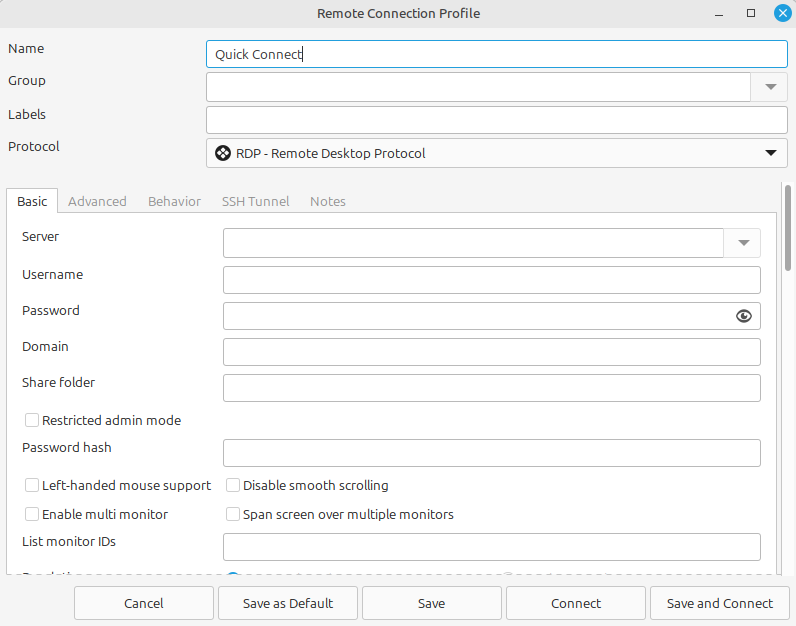The height and width of the screenshot is (626, 796).
Task: Toggle Left-handed mouse support
Action: [32, 486]
